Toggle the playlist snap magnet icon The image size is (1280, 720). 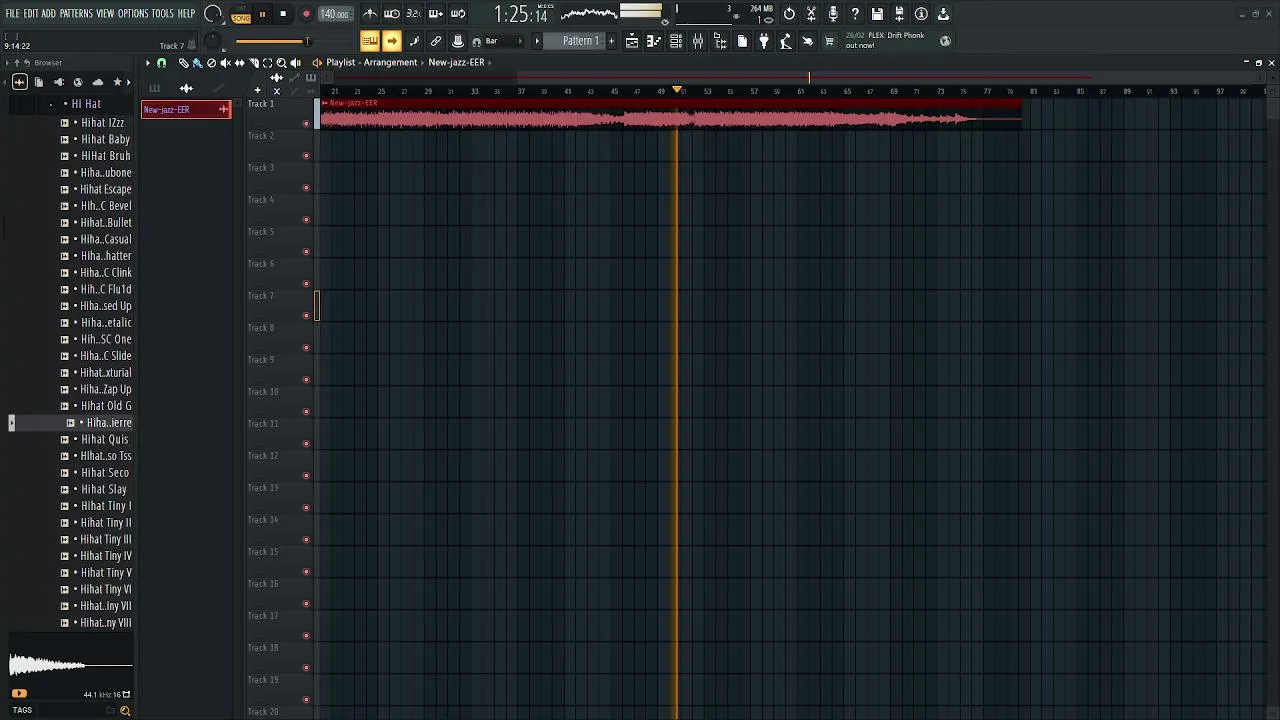(161, 62)
